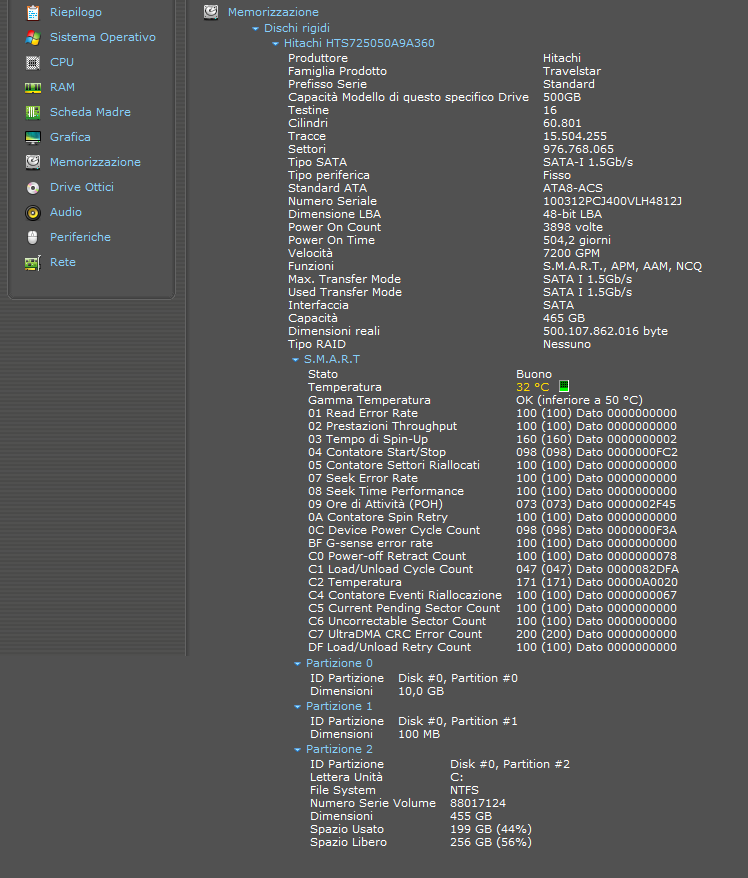Open the Drive Ottici section
This screenshot has width=748, height=878.
[x=82, y=187]
